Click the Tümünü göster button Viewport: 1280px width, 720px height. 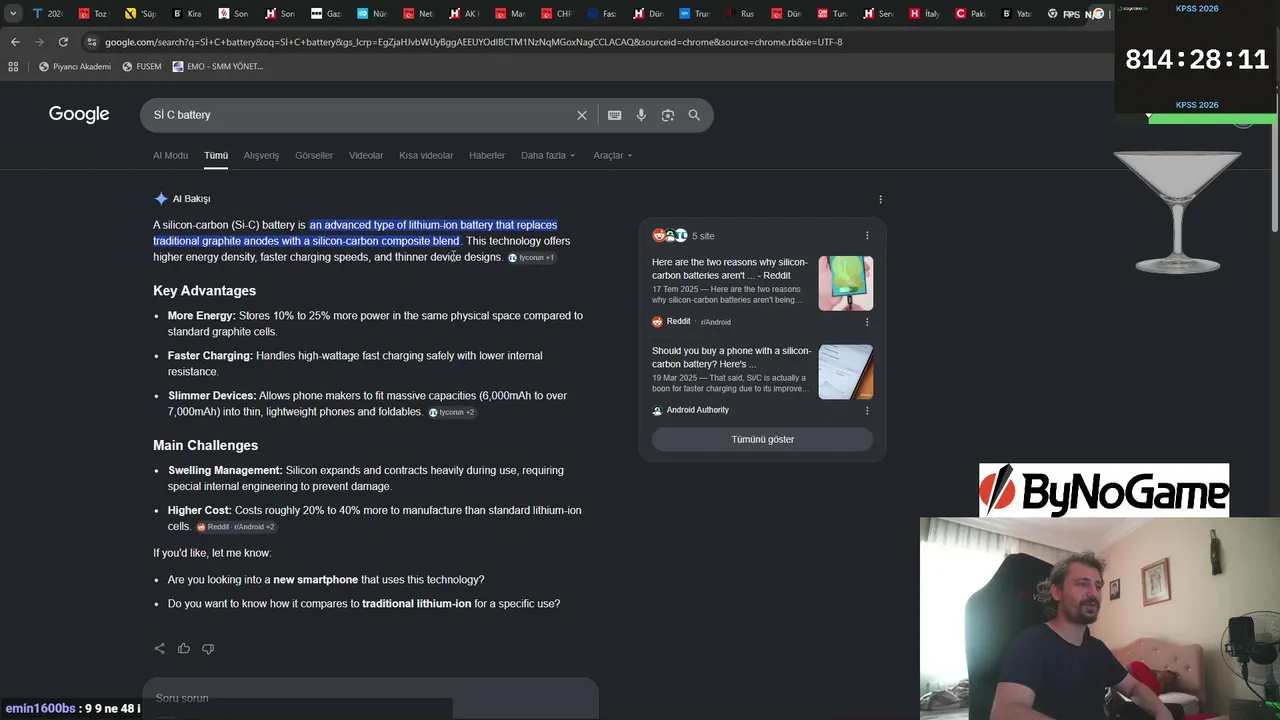pyautogui.click(x=762, y=439)
